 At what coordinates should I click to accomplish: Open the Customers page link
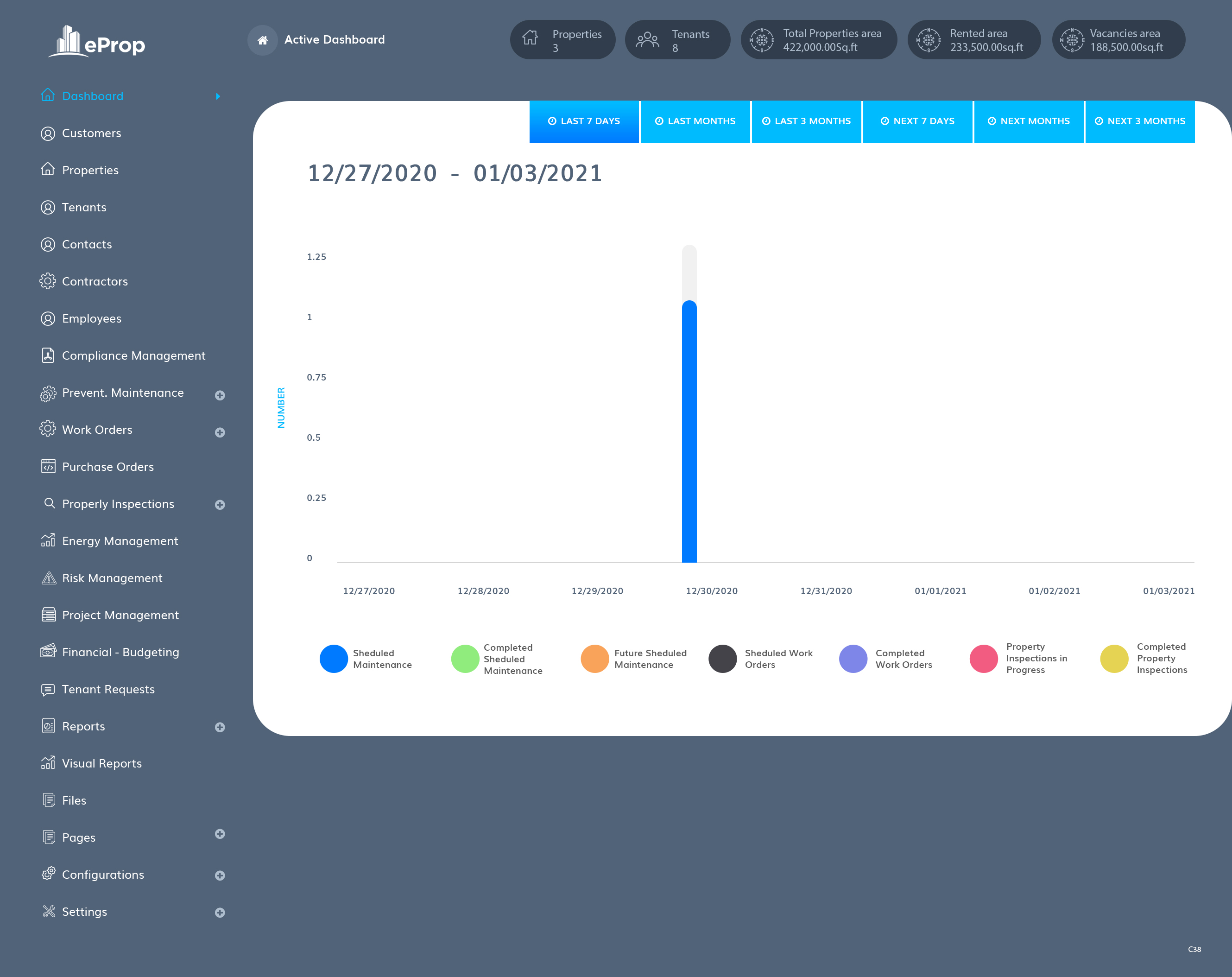point(91,133)
